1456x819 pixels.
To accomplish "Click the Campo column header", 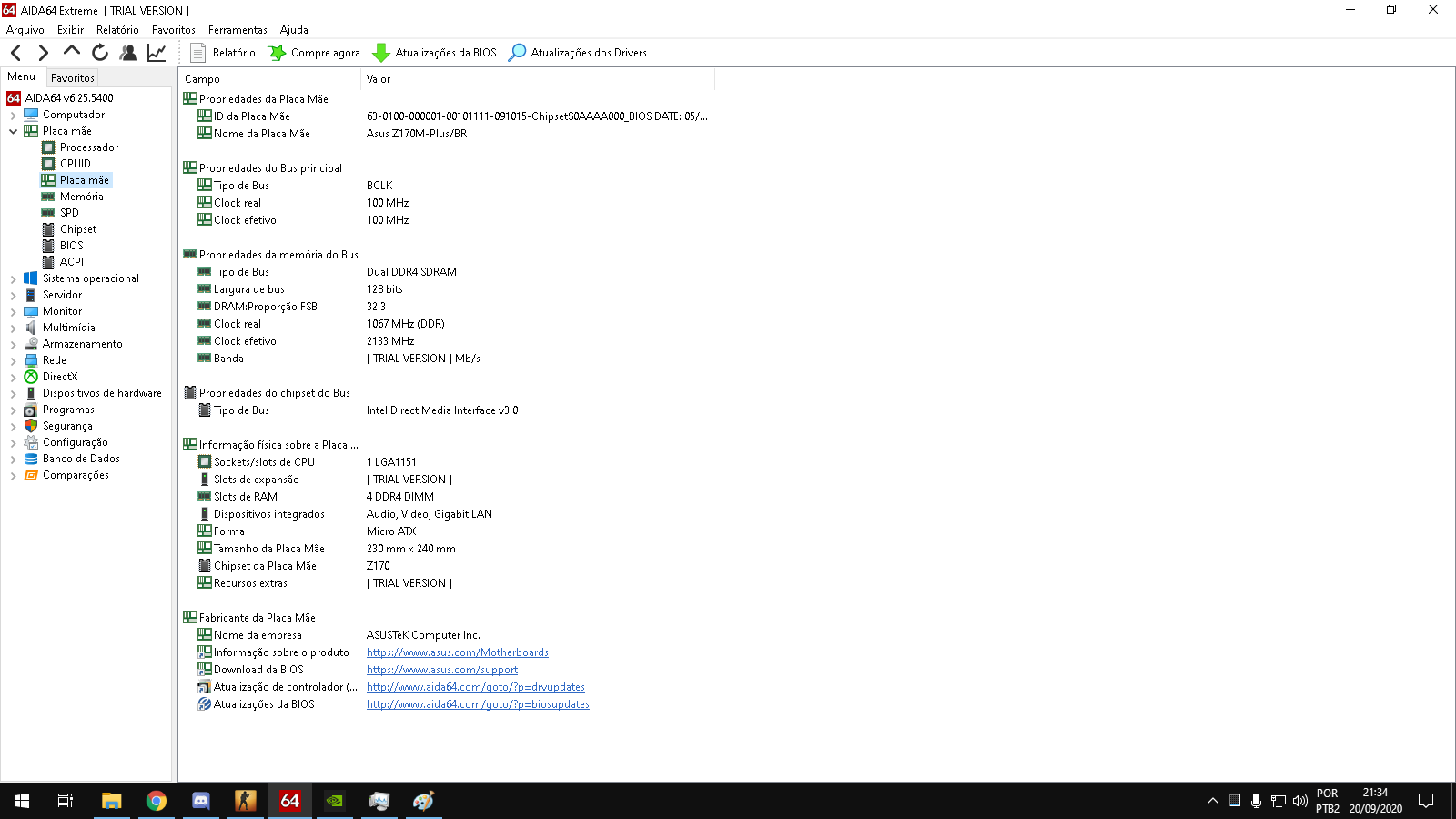I will pos(269,79).
